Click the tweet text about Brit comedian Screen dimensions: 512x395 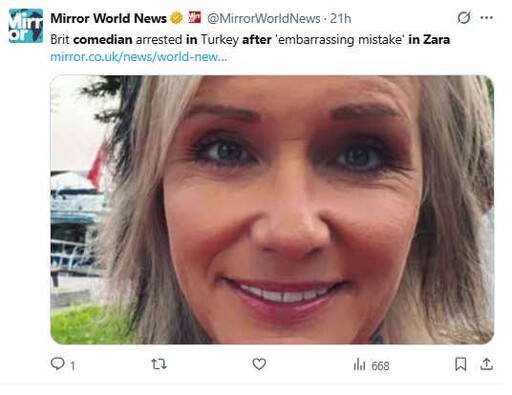point(250,40)
